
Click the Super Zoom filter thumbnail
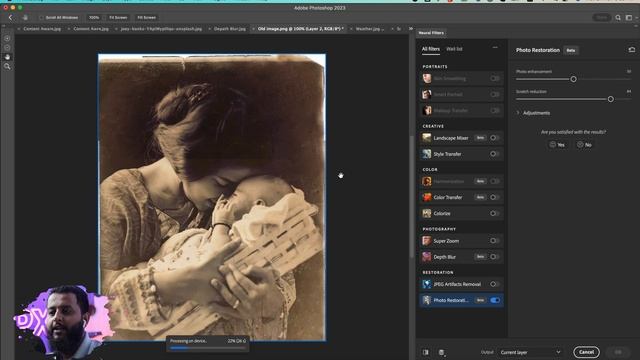[427, 241]
